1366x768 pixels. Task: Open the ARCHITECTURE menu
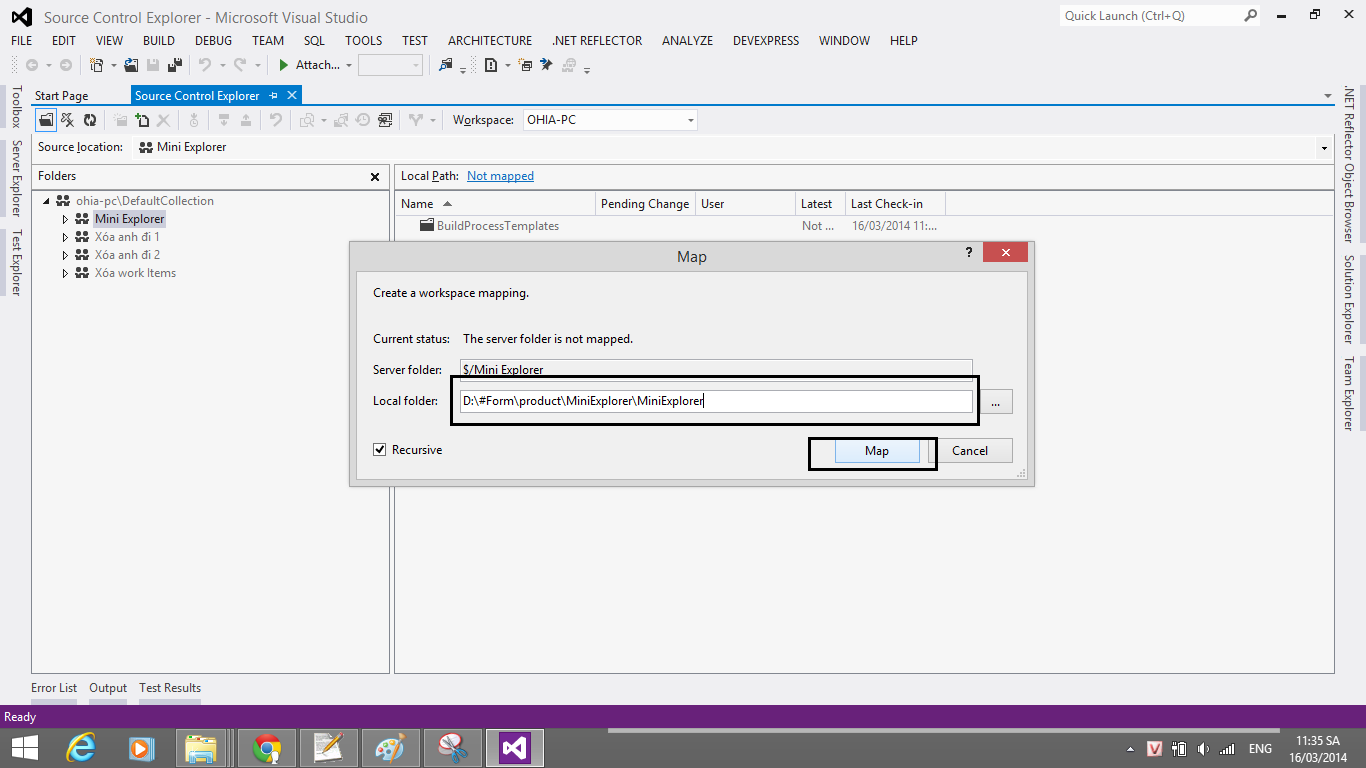(x=490, y=41)
